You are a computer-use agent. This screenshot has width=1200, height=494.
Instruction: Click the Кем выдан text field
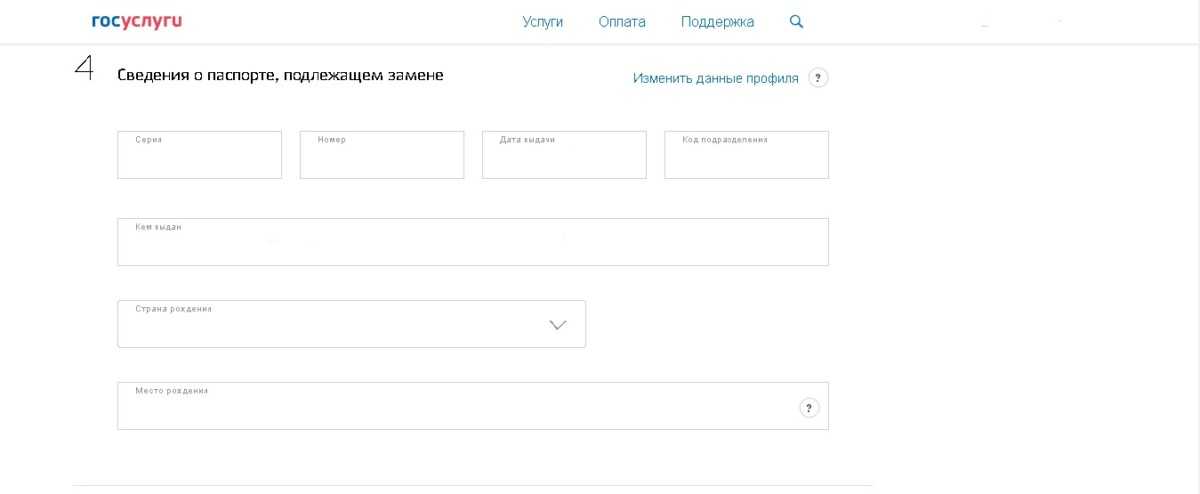(x=472, y=247)
